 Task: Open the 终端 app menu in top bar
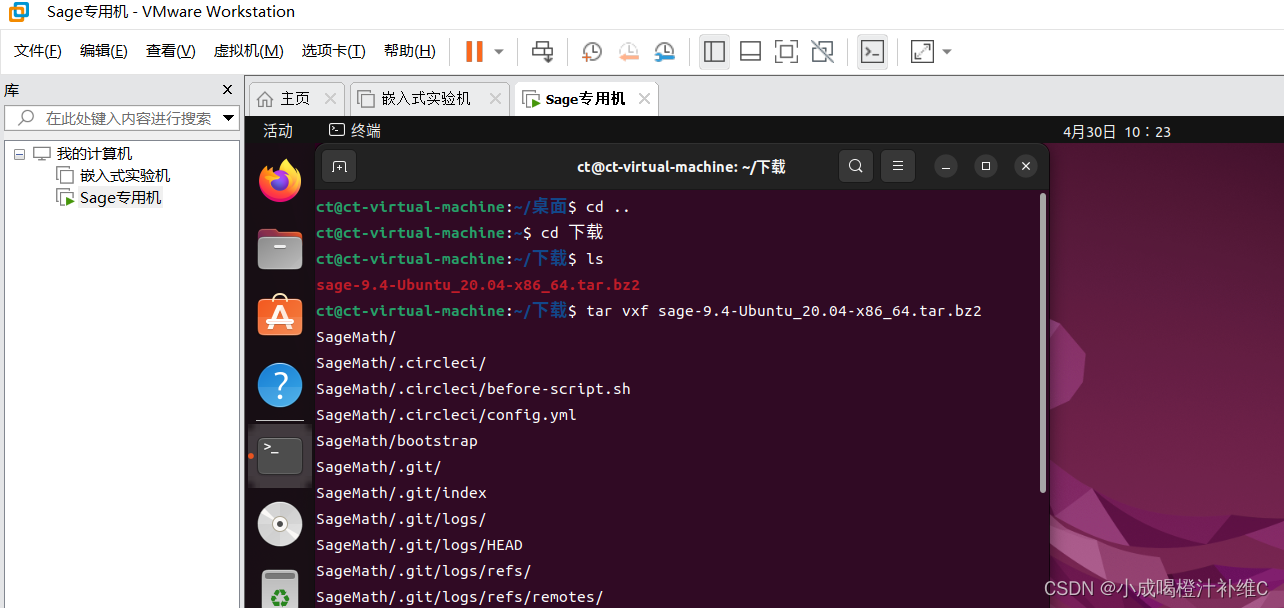(x=355, y=131)
